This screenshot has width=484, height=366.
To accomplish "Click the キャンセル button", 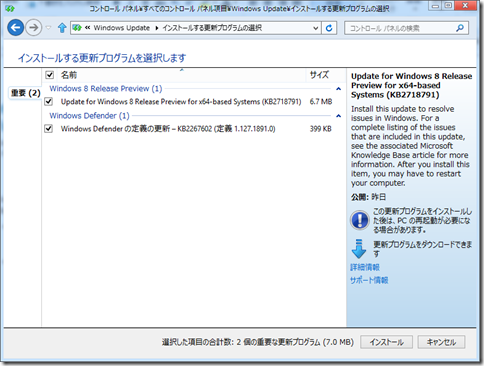I will click(x=441, y=342).
